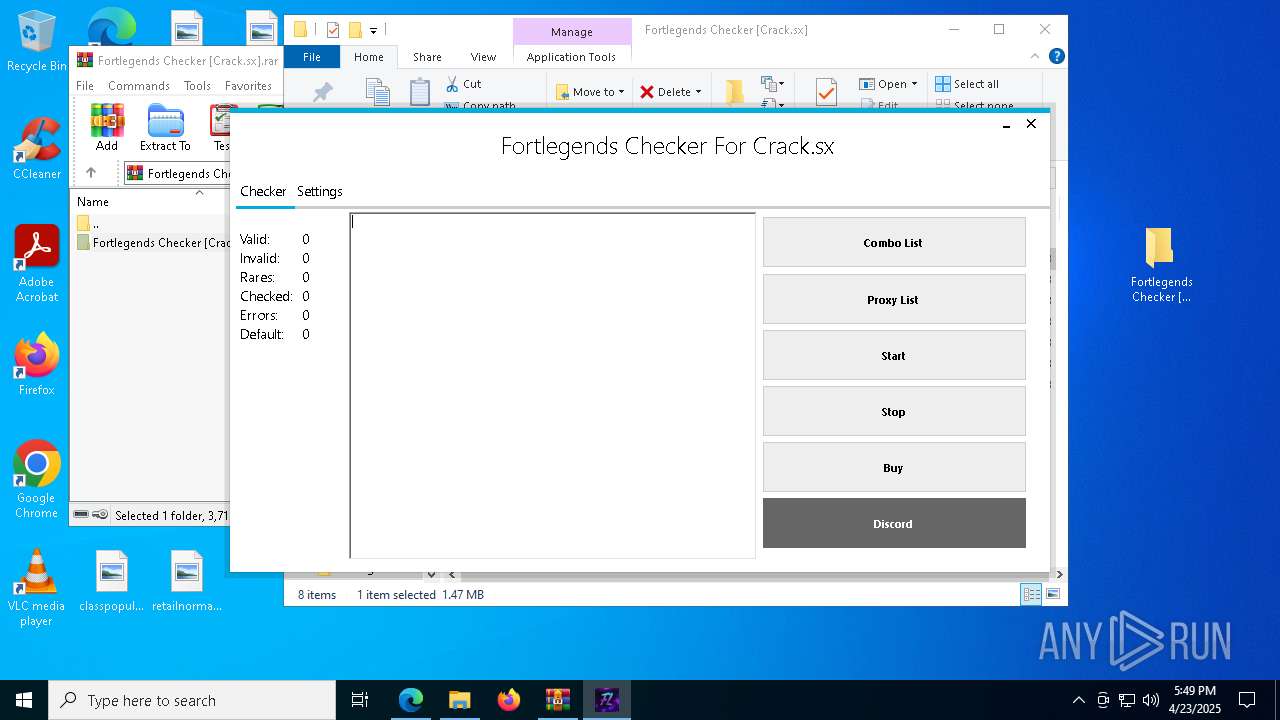1280x720 pixels.
Task: Open WinRAR Tools menu
Action: 197,86
